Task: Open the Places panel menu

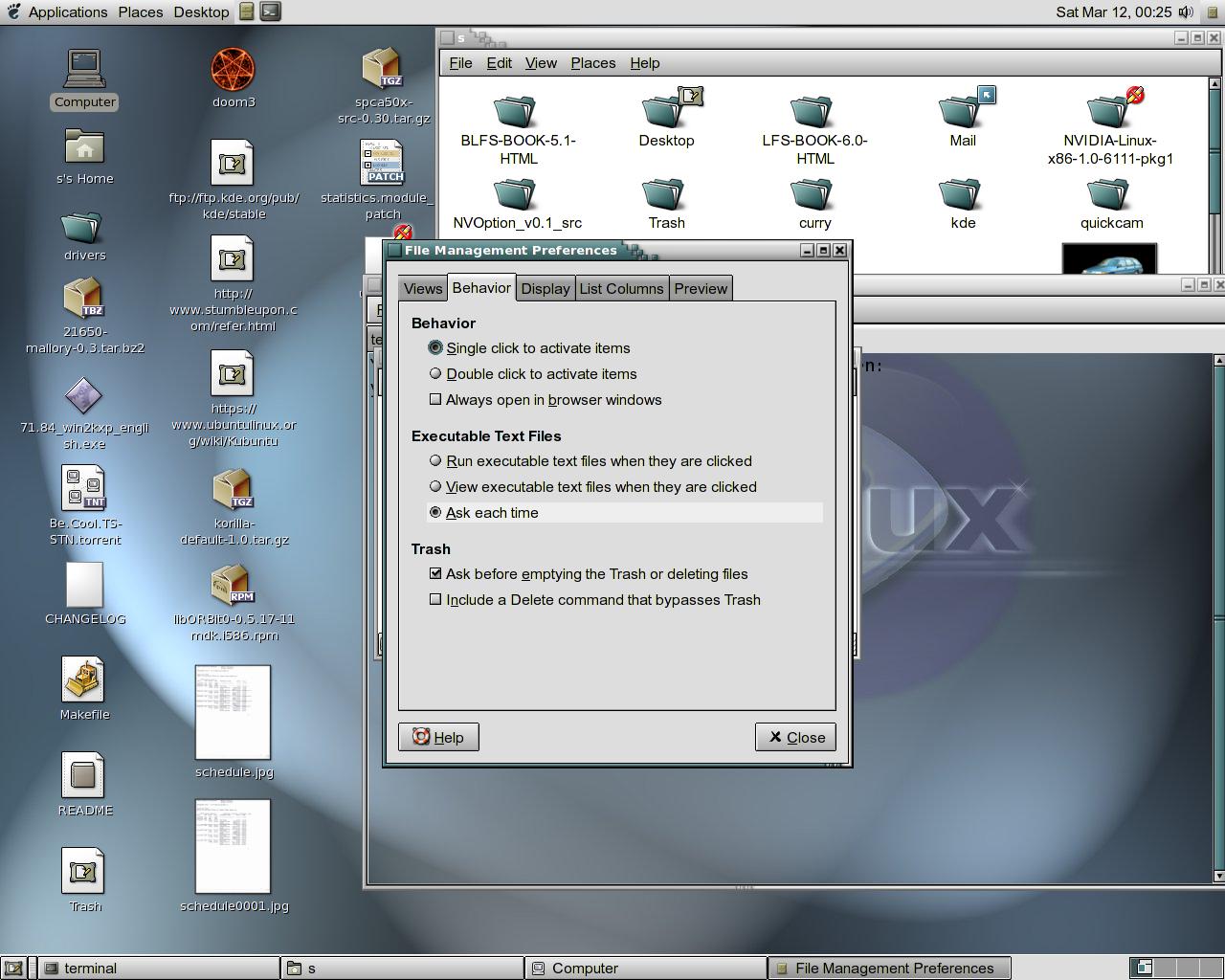Action: pyautogui.click(x=141, y=12)
